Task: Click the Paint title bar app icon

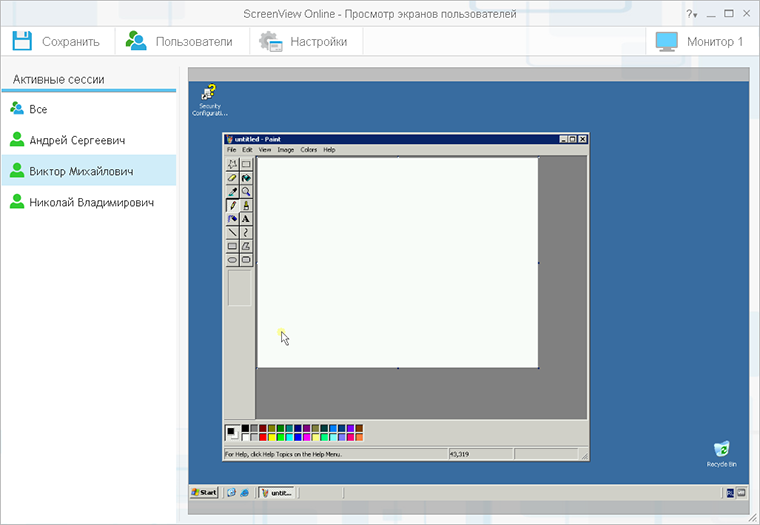Action: click(229, 139)
